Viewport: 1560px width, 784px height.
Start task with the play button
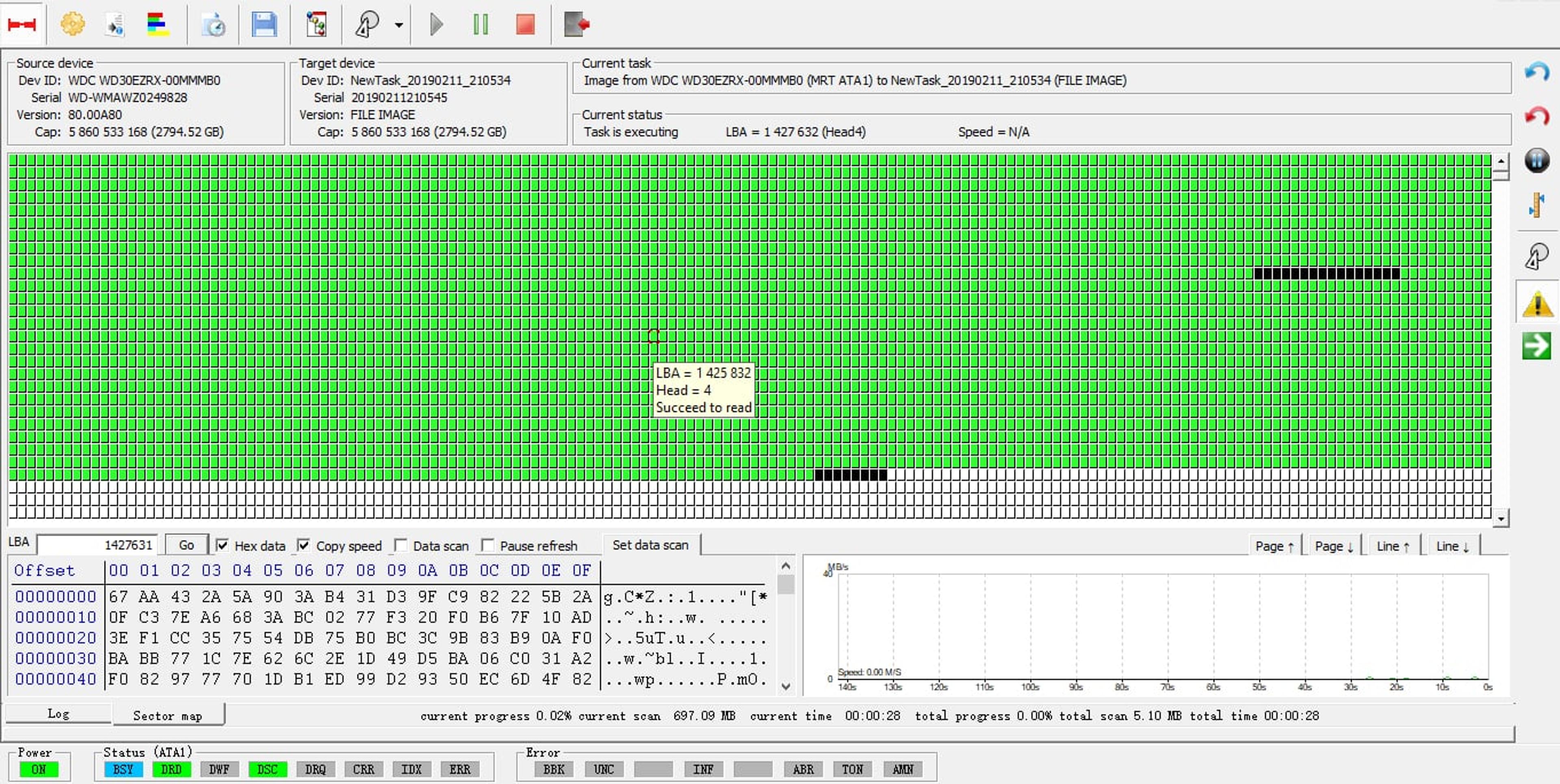coord(437,24)
